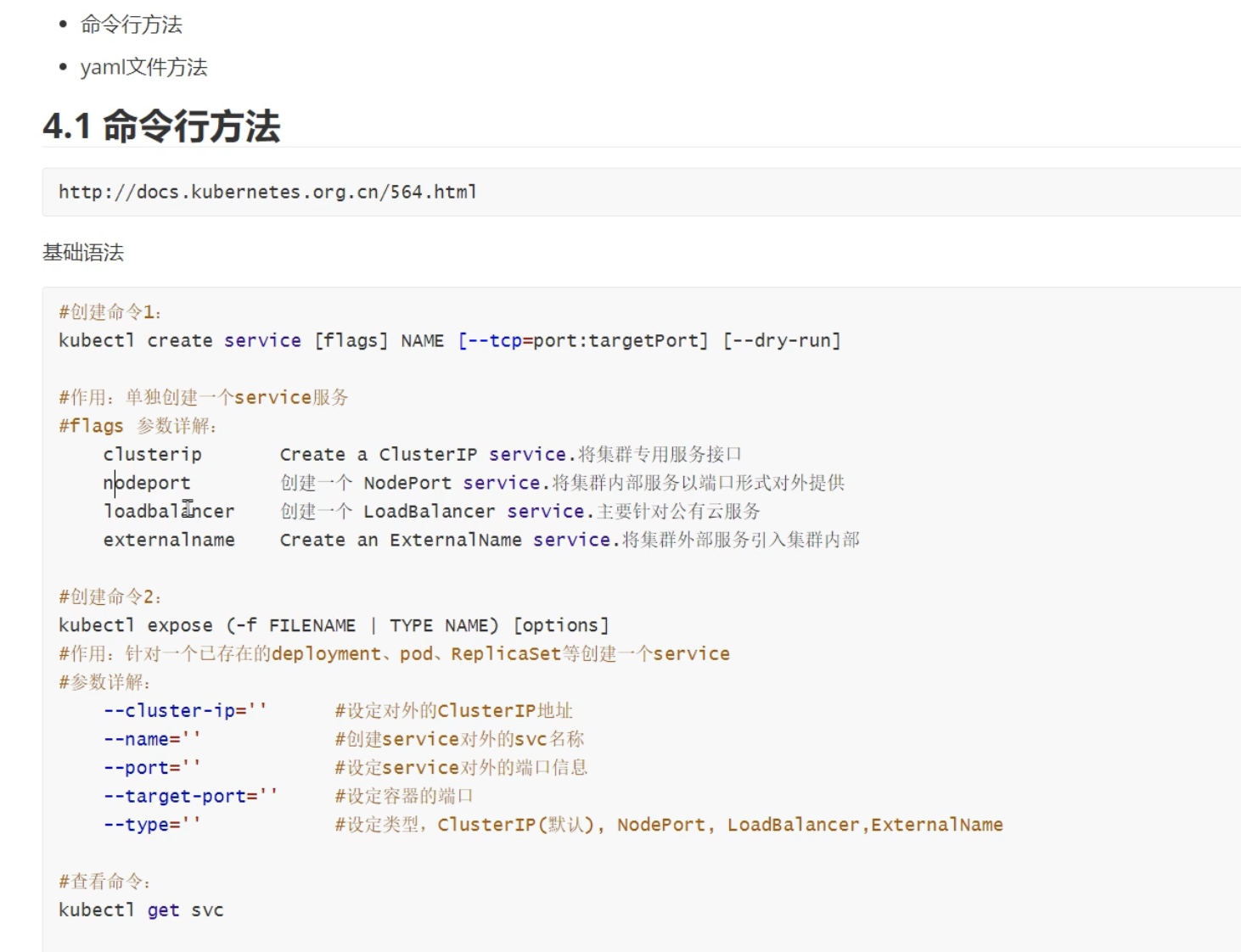Image resolution: width=1241 pixels, height=952 pixels.
Task: Click the 'kubectl expose' command line
Action: (x=334, y=625)
